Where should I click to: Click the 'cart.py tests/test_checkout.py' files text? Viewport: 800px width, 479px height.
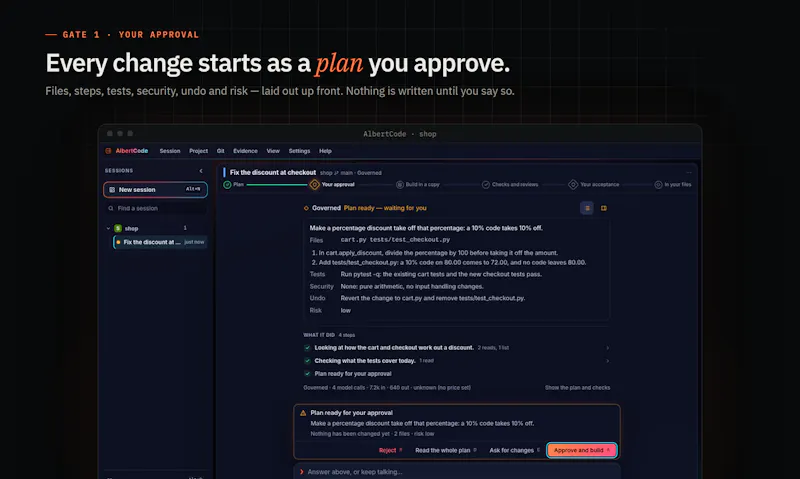pos(395,240)
